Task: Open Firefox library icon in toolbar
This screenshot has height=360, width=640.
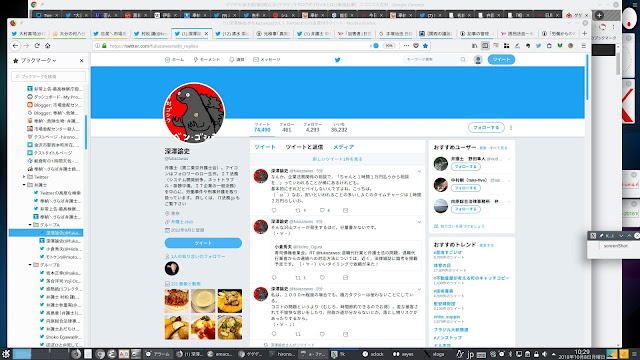Action: click(474, 46)
